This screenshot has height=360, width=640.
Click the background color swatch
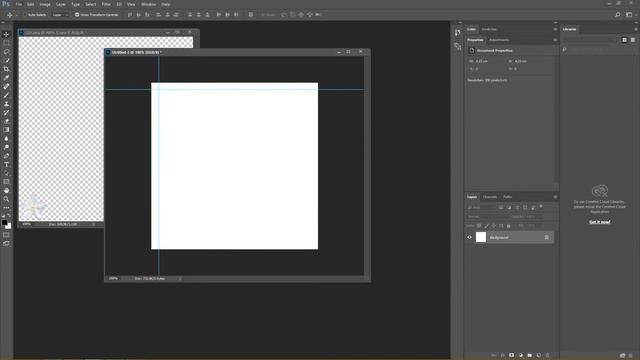[9, 226]
